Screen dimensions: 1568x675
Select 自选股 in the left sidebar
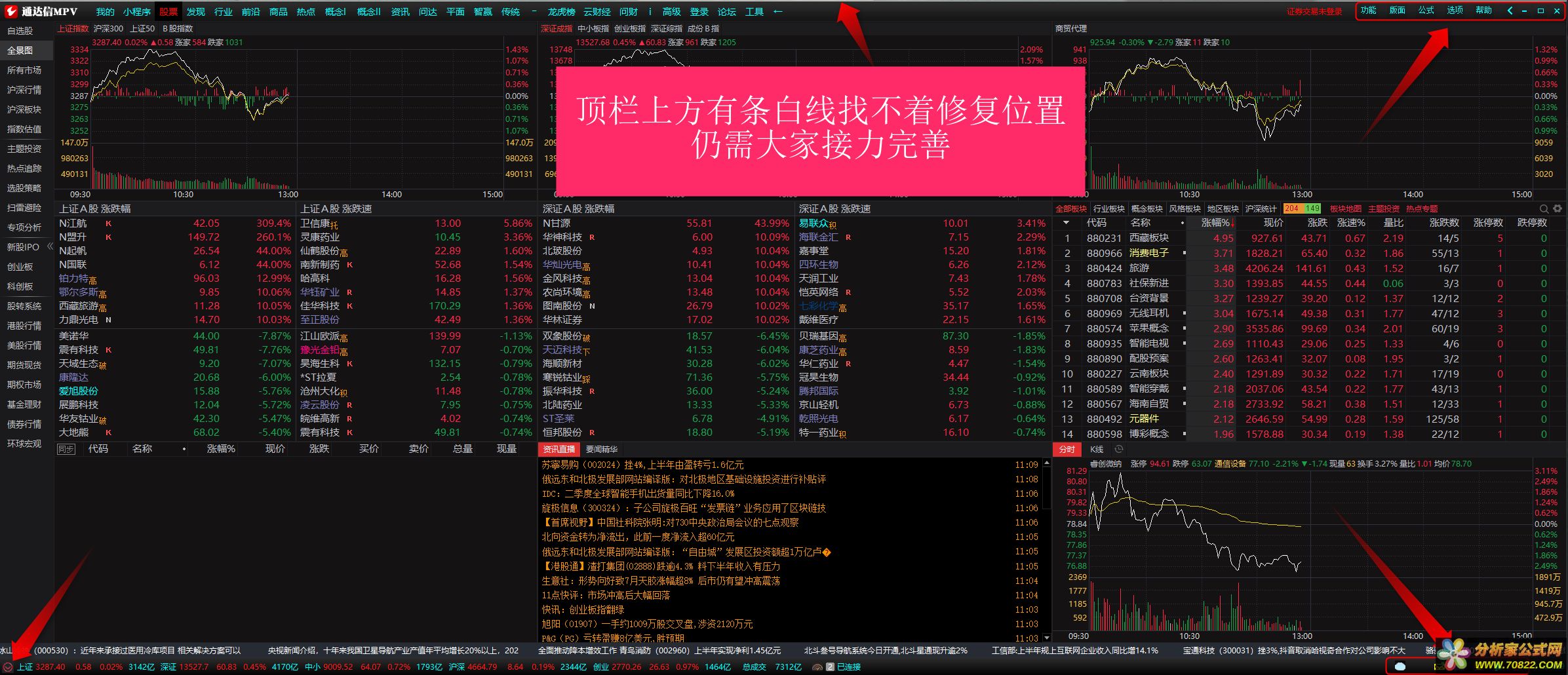point(20,31)
